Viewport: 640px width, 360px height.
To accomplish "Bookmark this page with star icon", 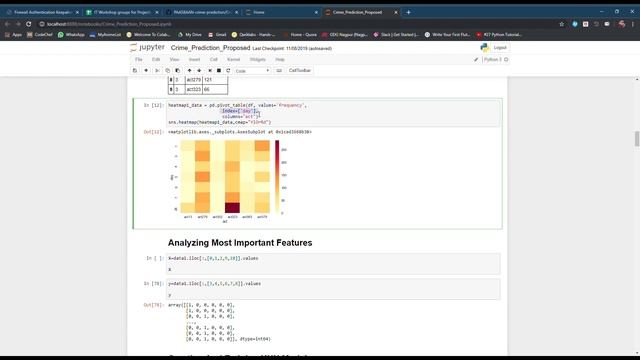I will (x=562, y=24).
